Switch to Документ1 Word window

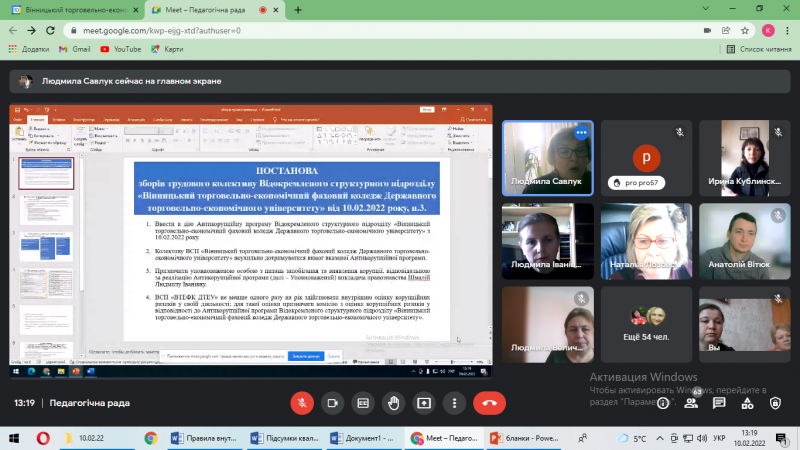(x=363, y=438)
